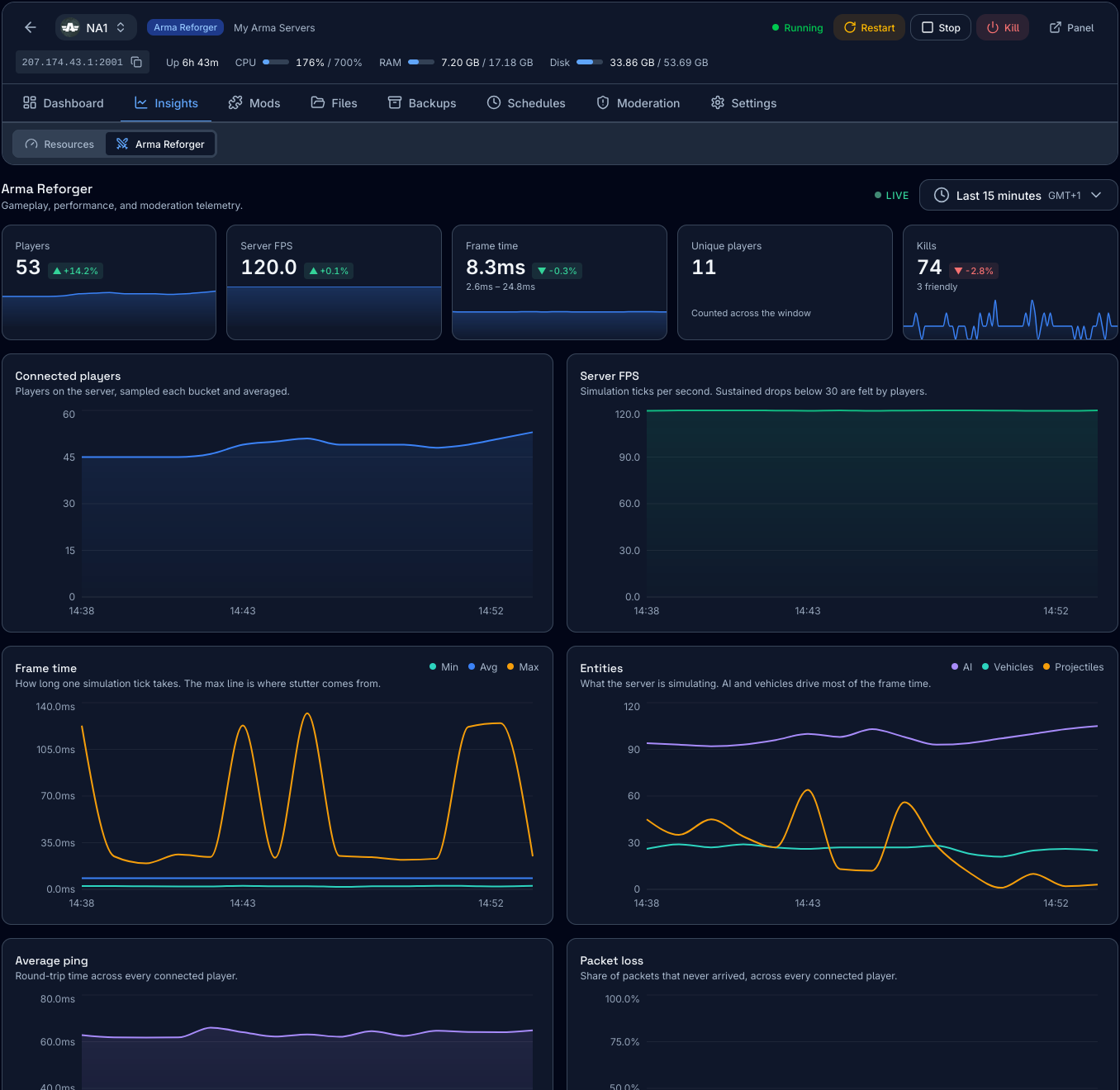Click the CPU usage progress bar
The height and width of the screenshot is (1090, 1120).
[276, 62]
